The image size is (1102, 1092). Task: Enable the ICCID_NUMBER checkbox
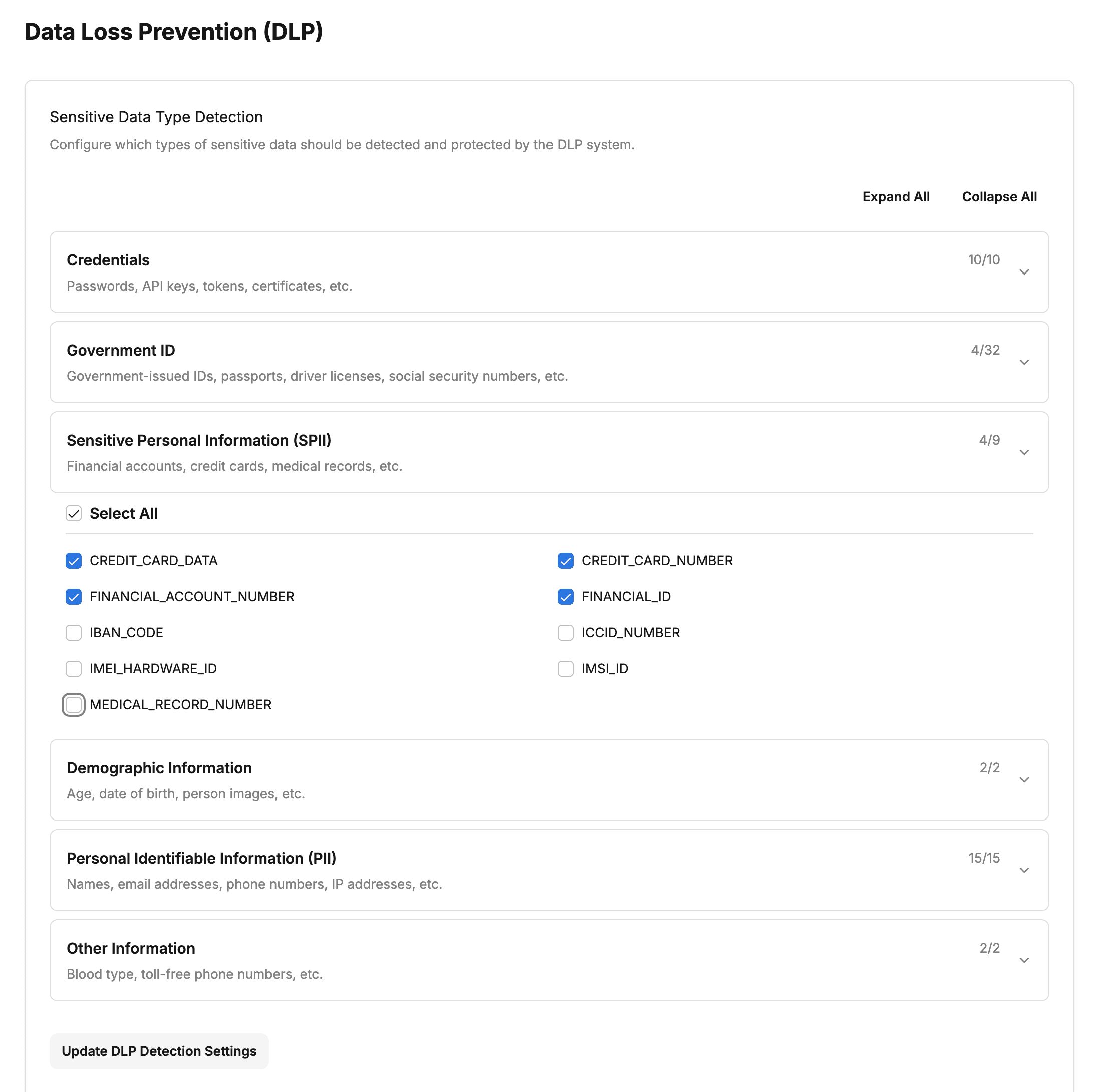pos(565,632)
